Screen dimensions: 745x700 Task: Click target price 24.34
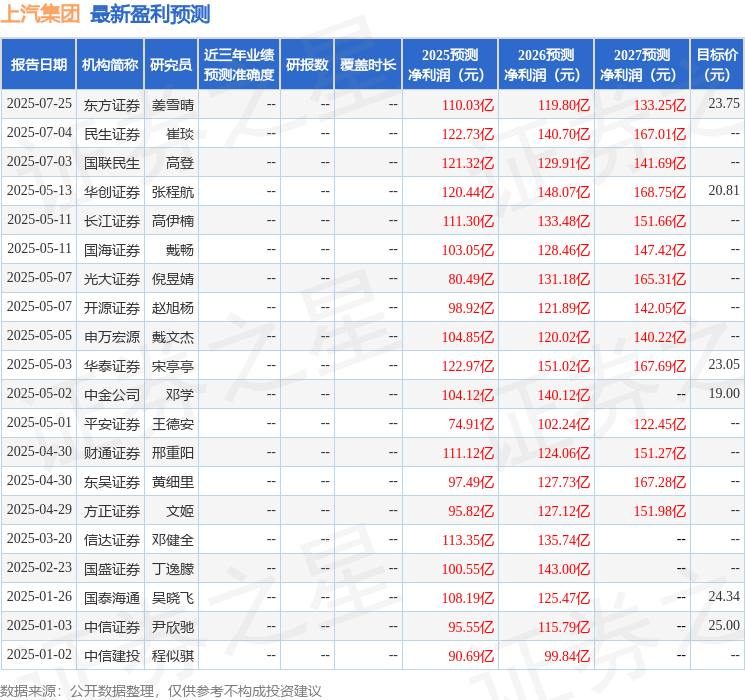(x=724, y=596)
